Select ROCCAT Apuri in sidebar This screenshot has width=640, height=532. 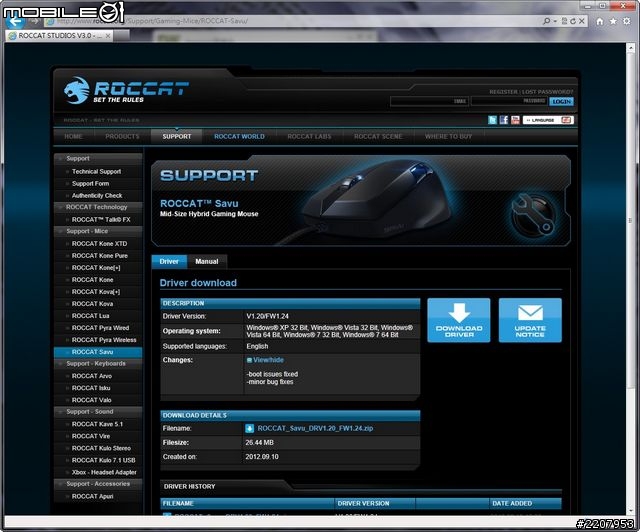click(92, 496)
